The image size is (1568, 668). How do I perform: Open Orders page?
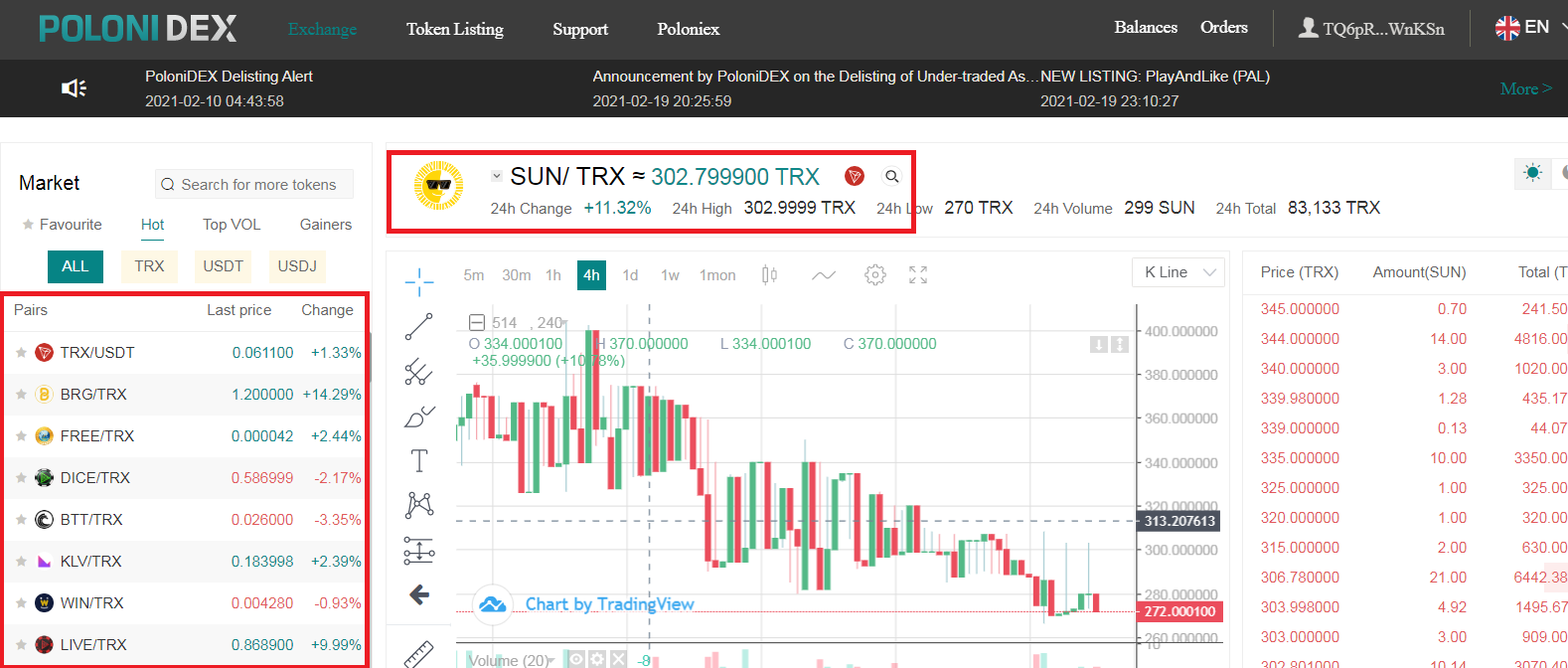point(1224,28)
